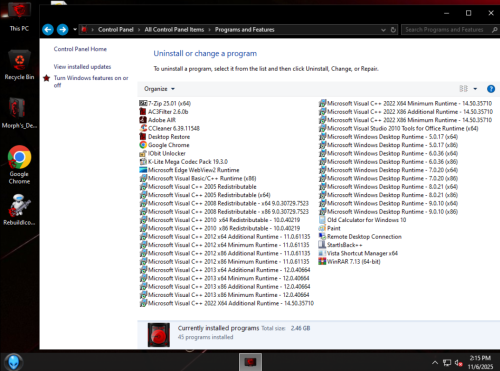Select the Desktop Restore icon

point(143,137)
